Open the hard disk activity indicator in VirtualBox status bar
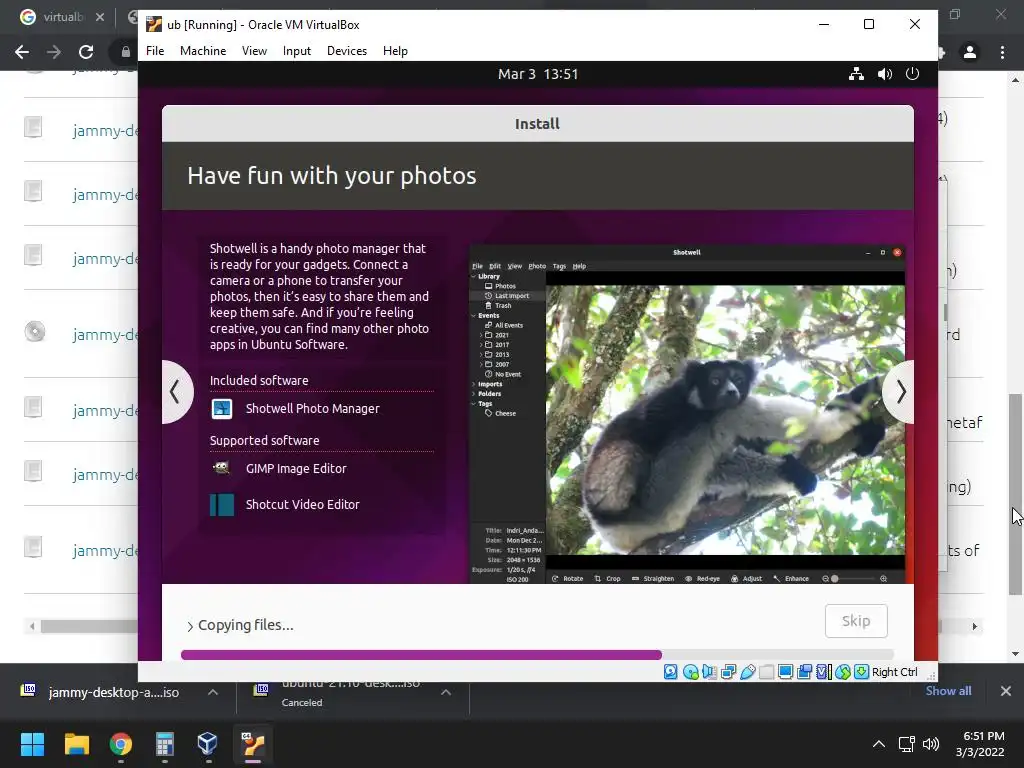Viewport: 1024px width, 768px height. pyautogui.click(x=671, y=672)
